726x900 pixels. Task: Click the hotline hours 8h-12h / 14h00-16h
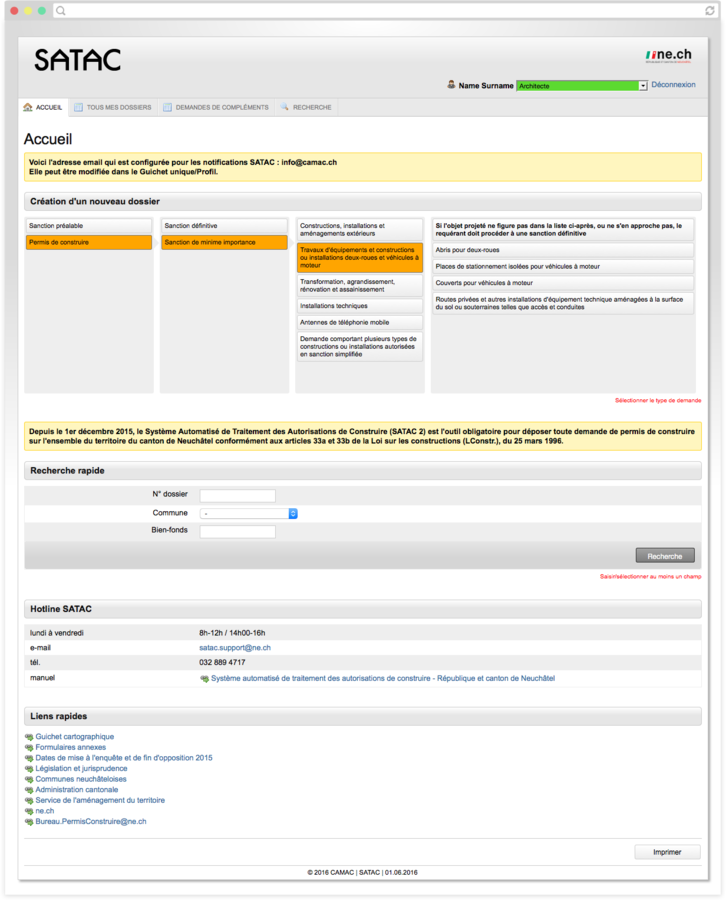pyautogui.click(x=232, y=633)
